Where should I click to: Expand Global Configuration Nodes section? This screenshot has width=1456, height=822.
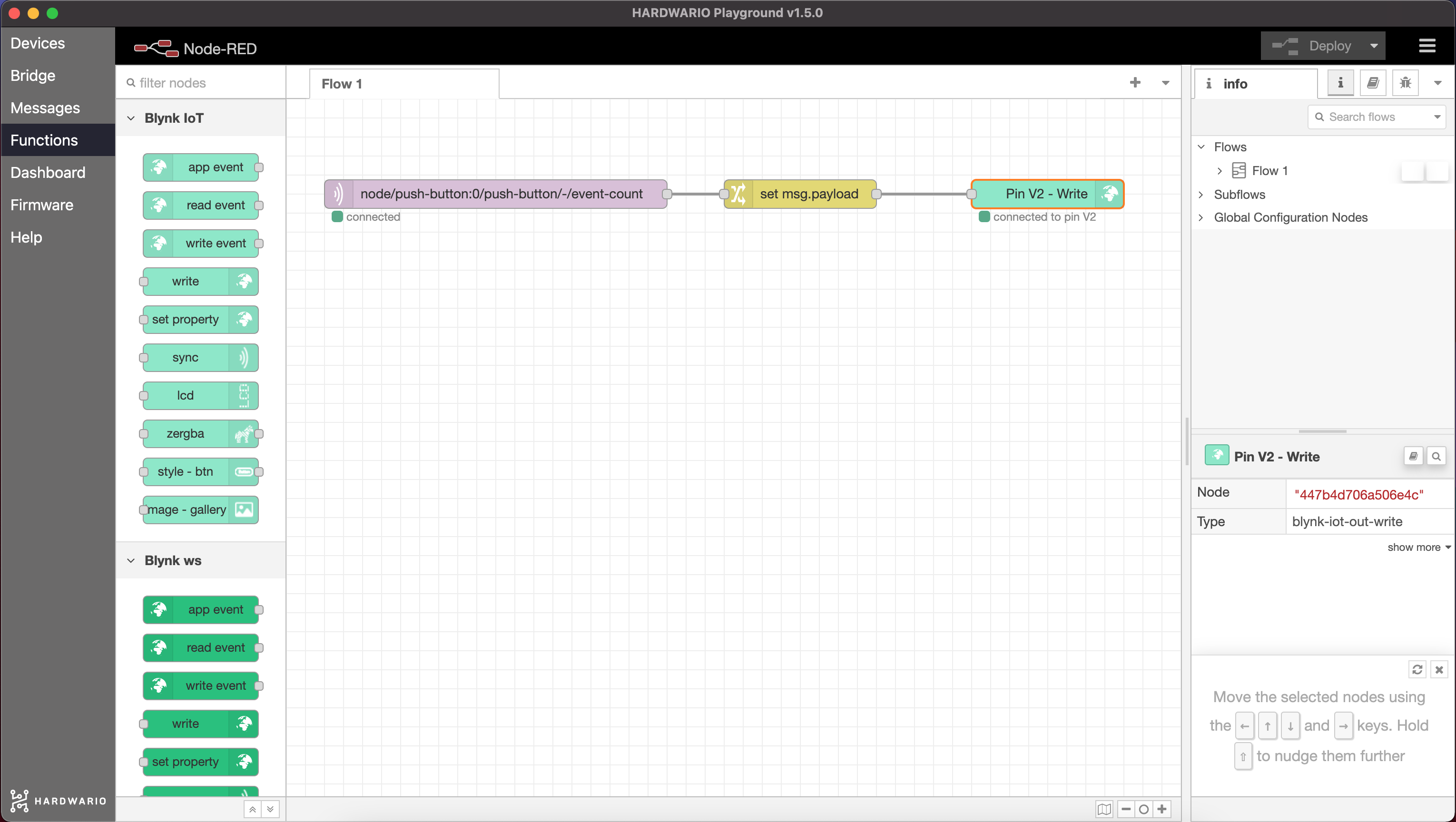1201,217
